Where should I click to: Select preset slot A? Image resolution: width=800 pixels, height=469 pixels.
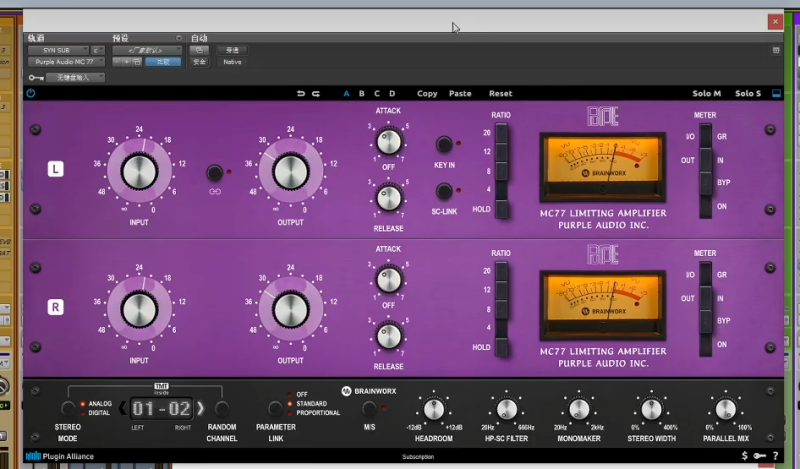click(346, 93)
